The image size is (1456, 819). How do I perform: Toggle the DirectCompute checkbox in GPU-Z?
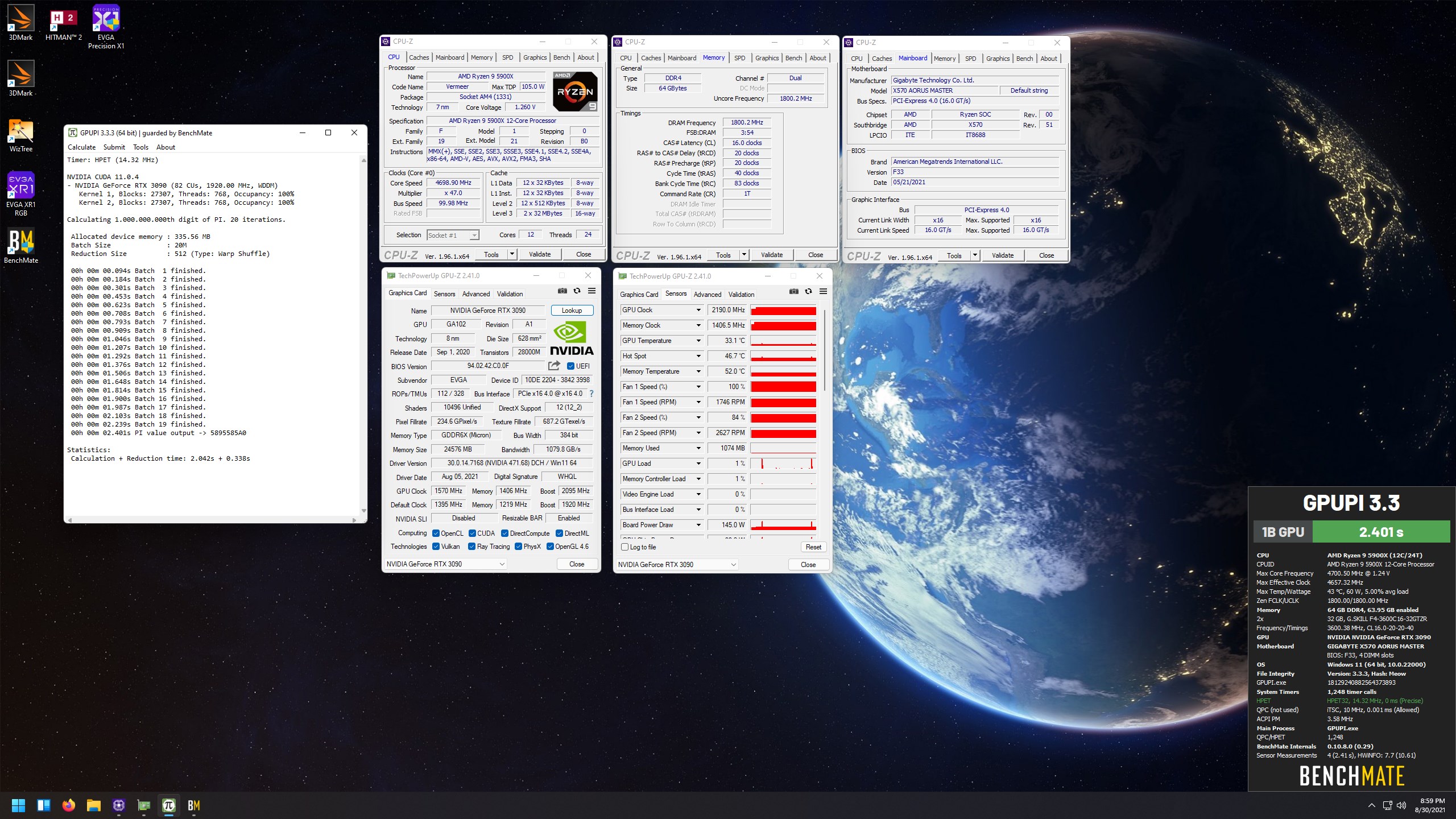[504, 533]
